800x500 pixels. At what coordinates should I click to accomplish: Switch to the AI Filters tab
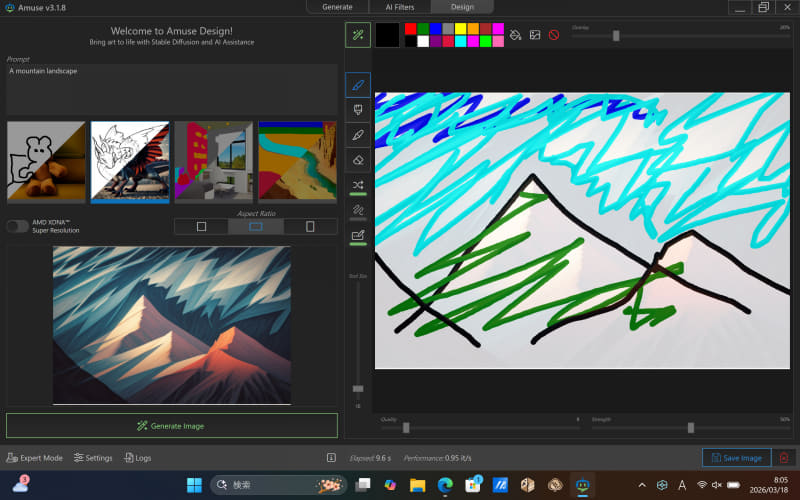pos(400,7)
